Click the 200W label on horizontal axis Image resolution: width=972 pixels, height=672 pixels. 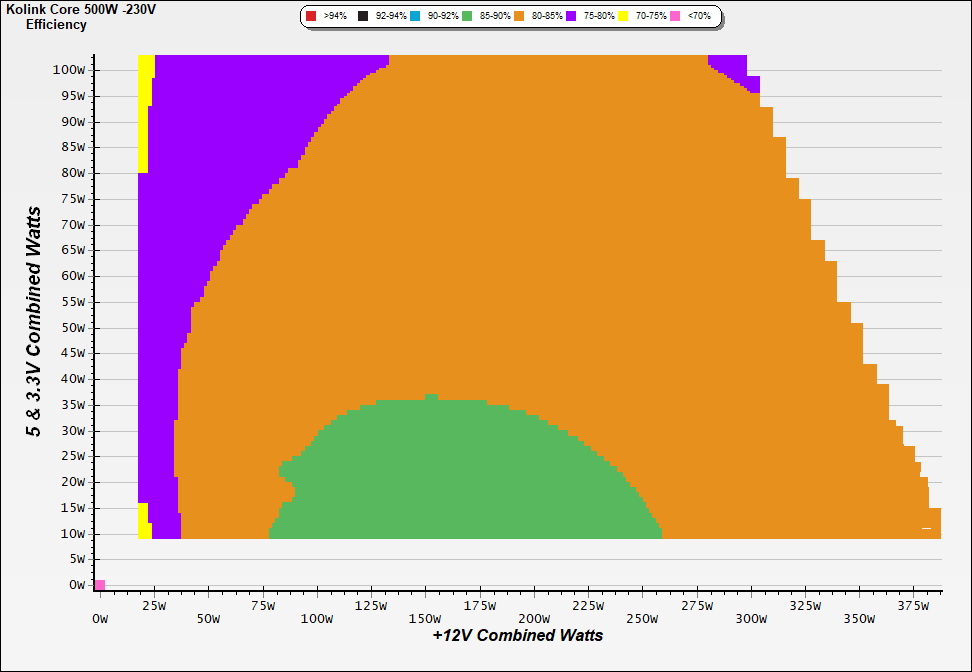534,619
